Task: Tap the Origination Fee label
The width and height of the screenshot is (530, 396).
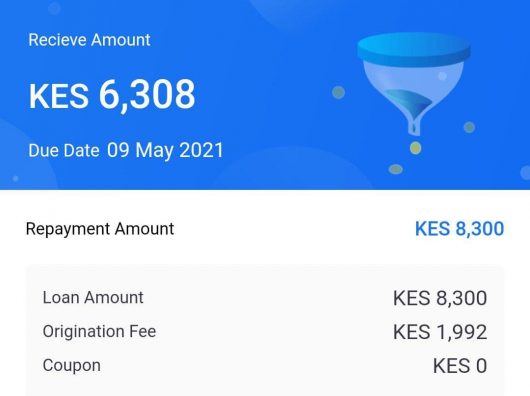Action: click(99, 331)
